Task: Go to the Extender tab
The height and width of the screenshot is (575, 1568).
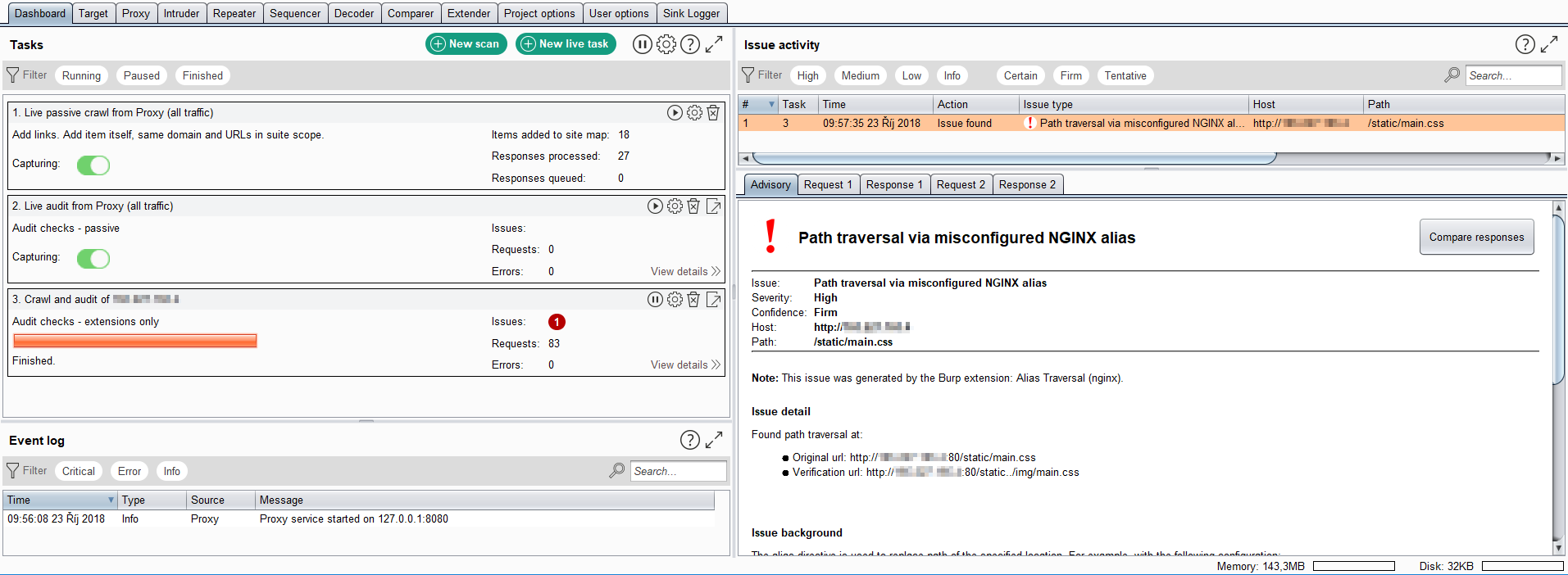Action: point(469,13)
